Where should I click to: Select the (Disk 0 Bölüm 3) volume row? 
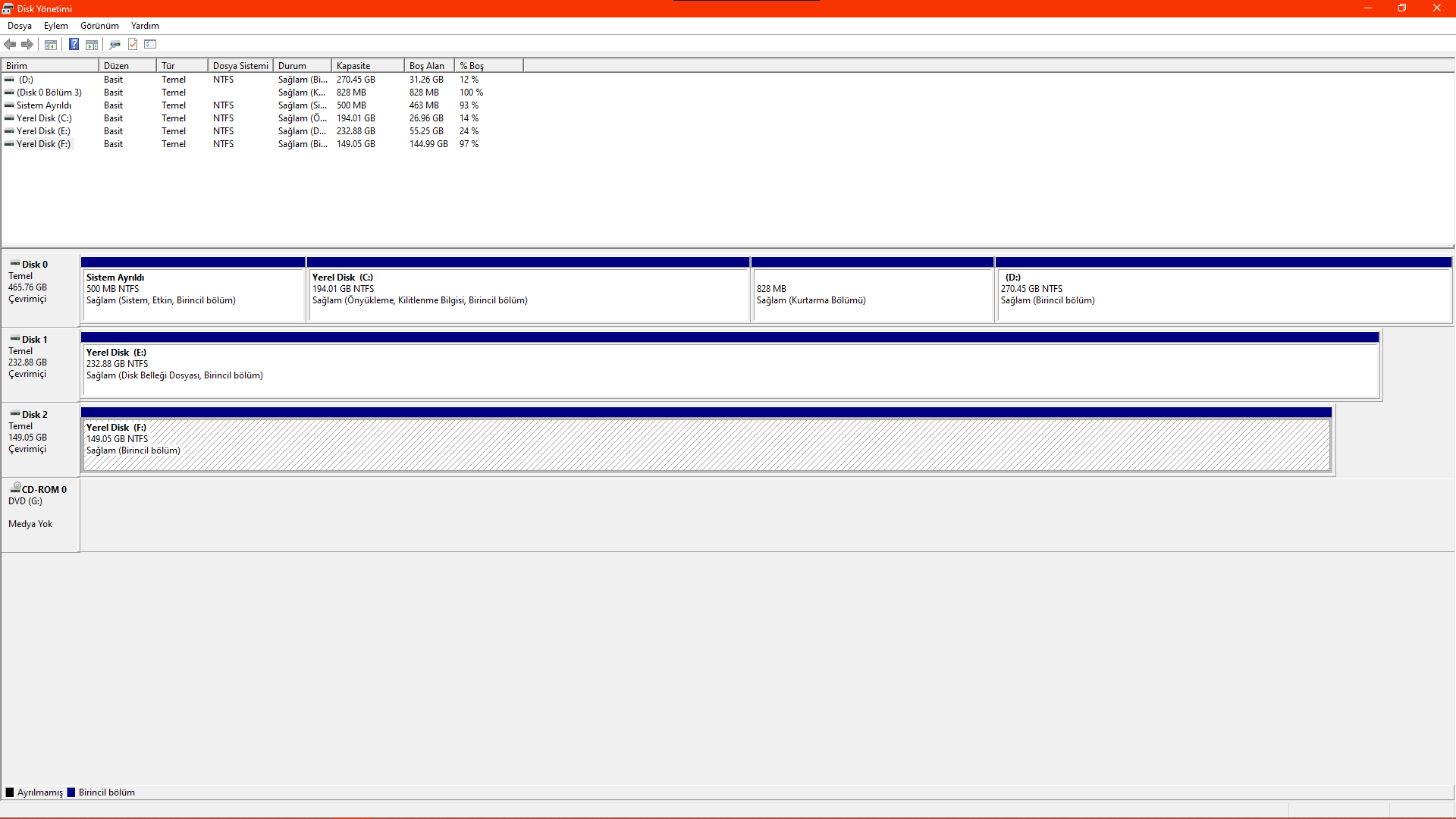pos(49,93)
